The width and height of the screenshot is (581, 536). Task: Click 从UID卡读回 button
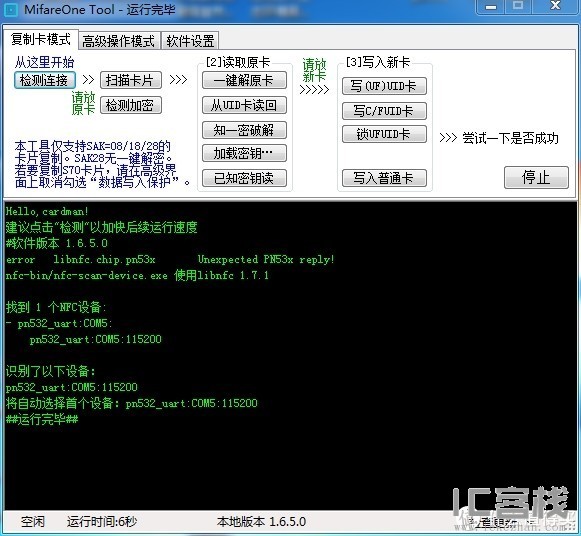pyautogui.click(x=244, y=105)
